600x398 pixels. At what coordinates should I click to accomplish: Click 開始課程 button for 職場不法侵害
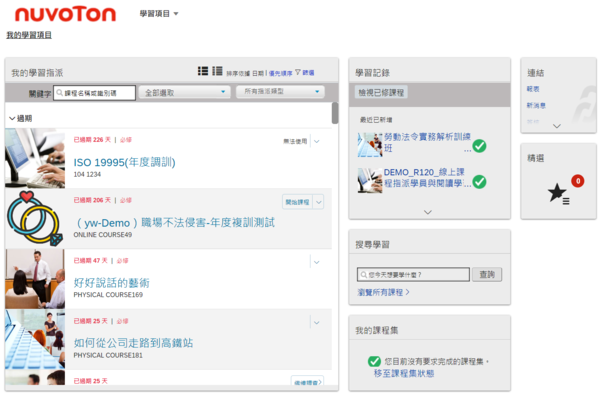coord(297,202)
